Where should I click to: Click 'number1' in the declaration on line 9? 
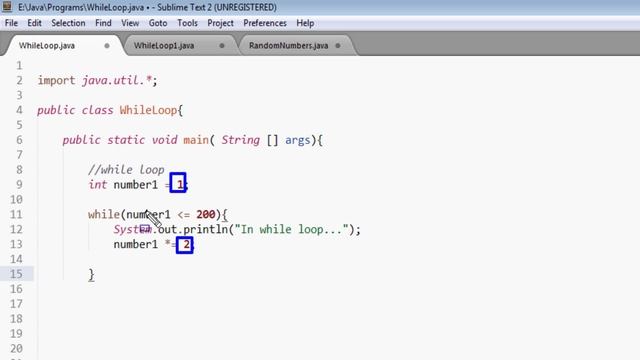136,185
